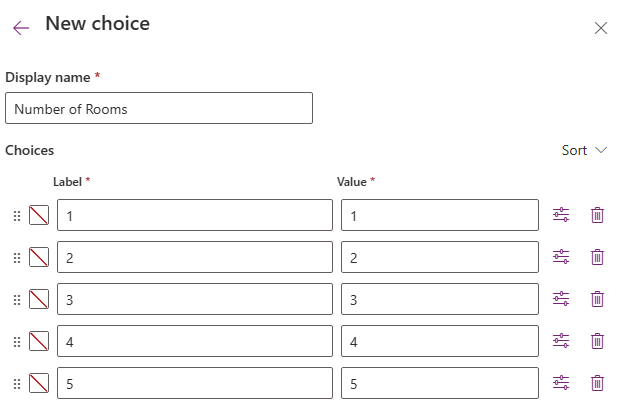Click the drag handle of choice 5
This screenshot has width=624, height=416.
pyautogui.click(x=17, y=384)
